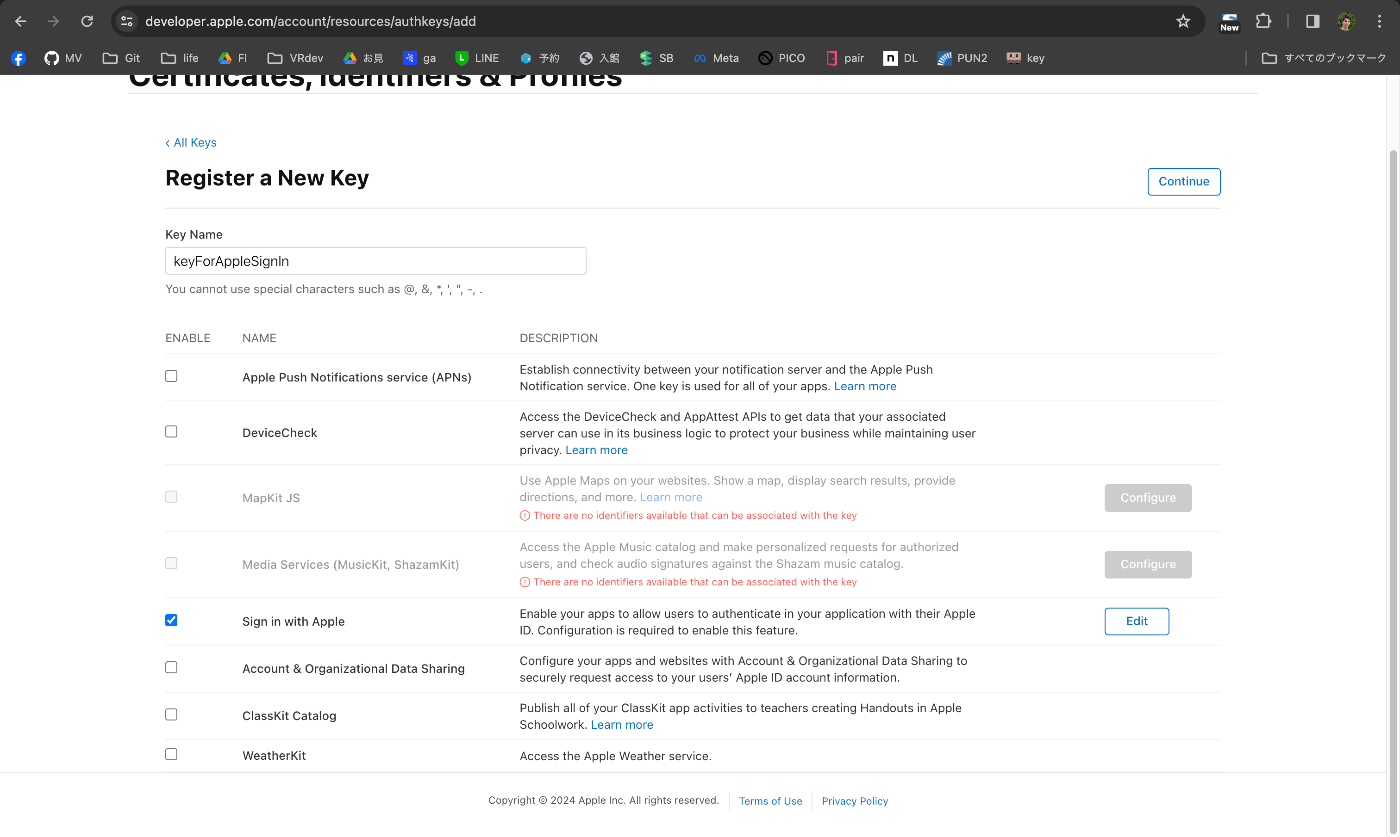Image resolution: width=1400 pixels, height=837 pixels.
Task: Open the すべてのブックマーク folder
Action: [1324, 58]
